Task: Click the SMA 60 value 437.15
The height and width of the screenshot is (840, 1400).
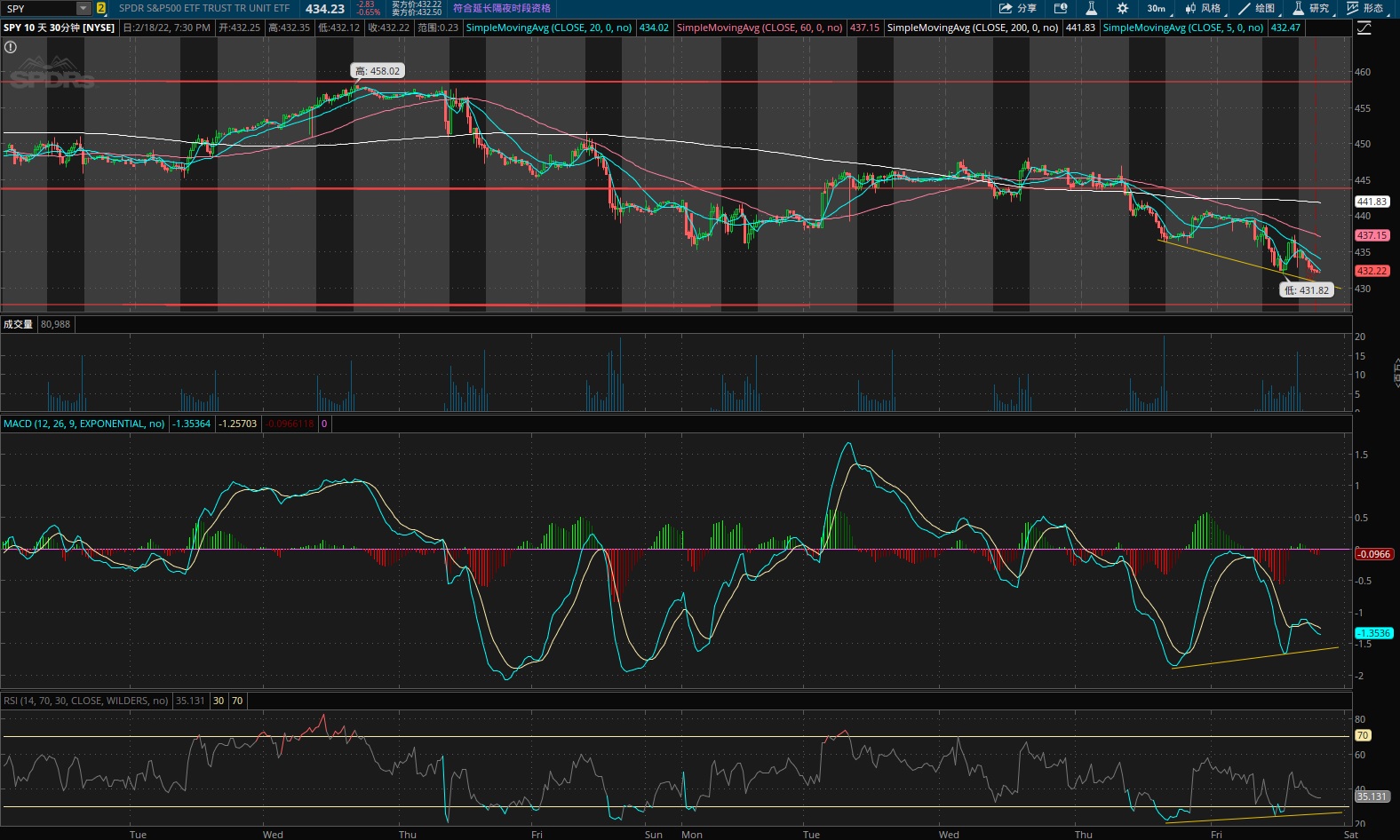Action: pyautogui.click(x=864, y=28)
